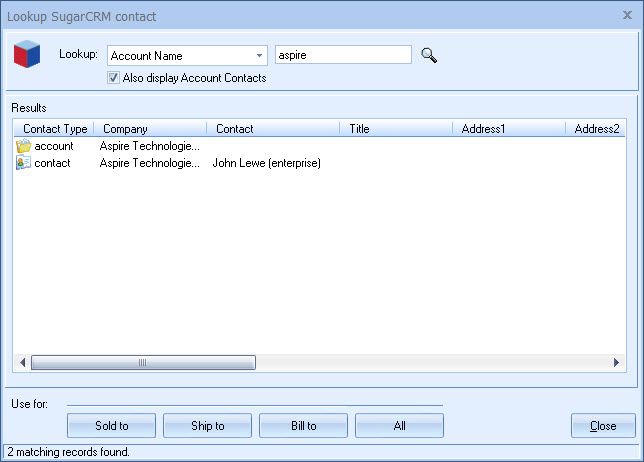Screen dimensions: 644x462
Task: Click the Address1 column header
Action: click(508, 129)
